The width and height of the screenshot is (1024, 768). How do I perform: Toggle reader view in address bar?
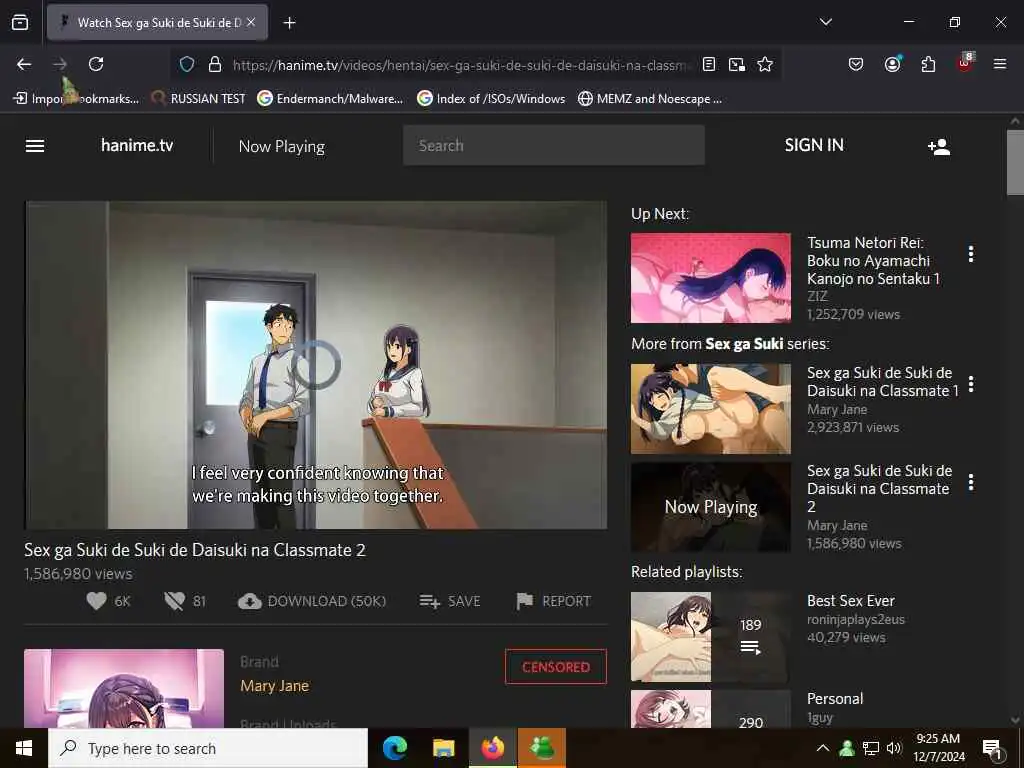[709, 64]
